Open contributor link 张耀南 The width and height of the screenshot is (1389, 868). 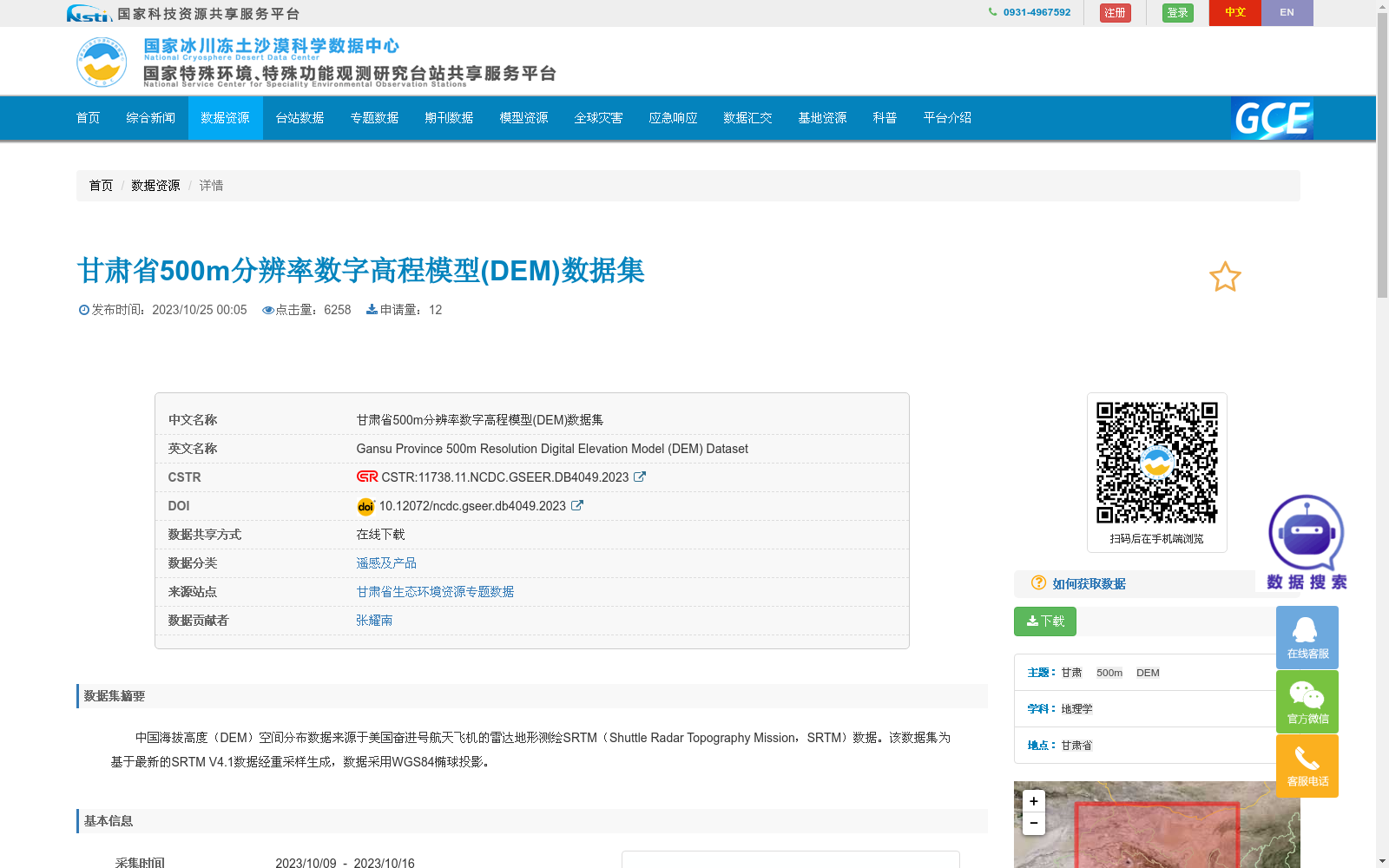click(374, 620)
